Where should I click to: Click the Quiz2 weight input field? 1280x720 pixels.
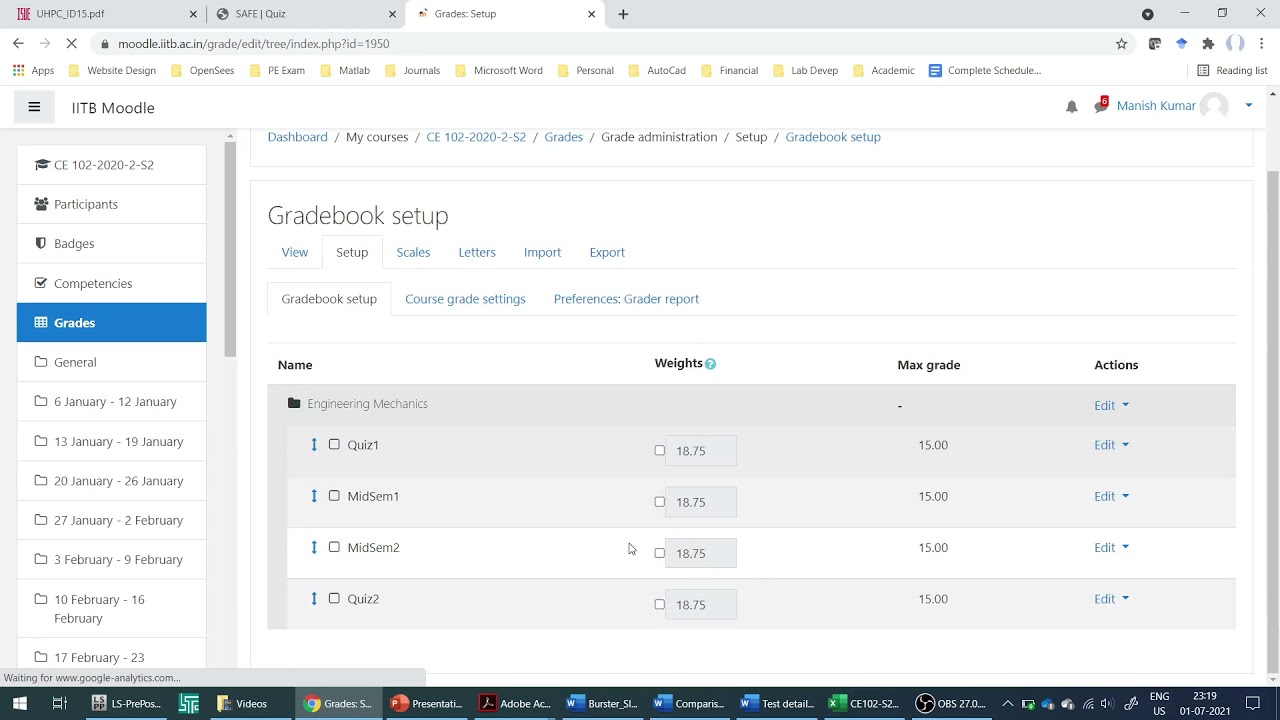click(700, 604)
